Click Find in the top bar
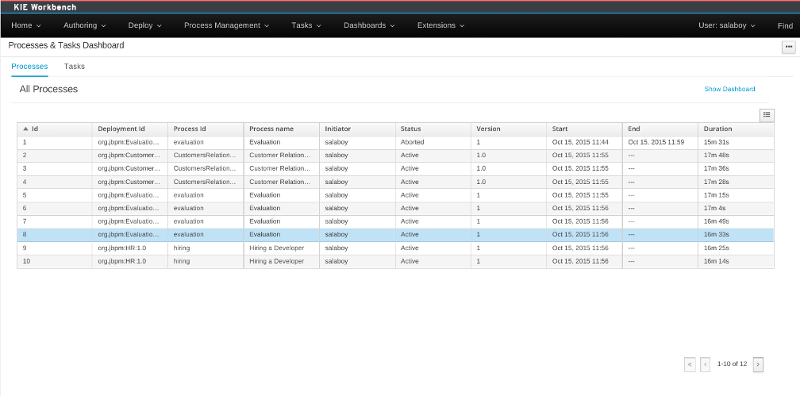This screenshot has width=800, height=396. click(785, 26)
